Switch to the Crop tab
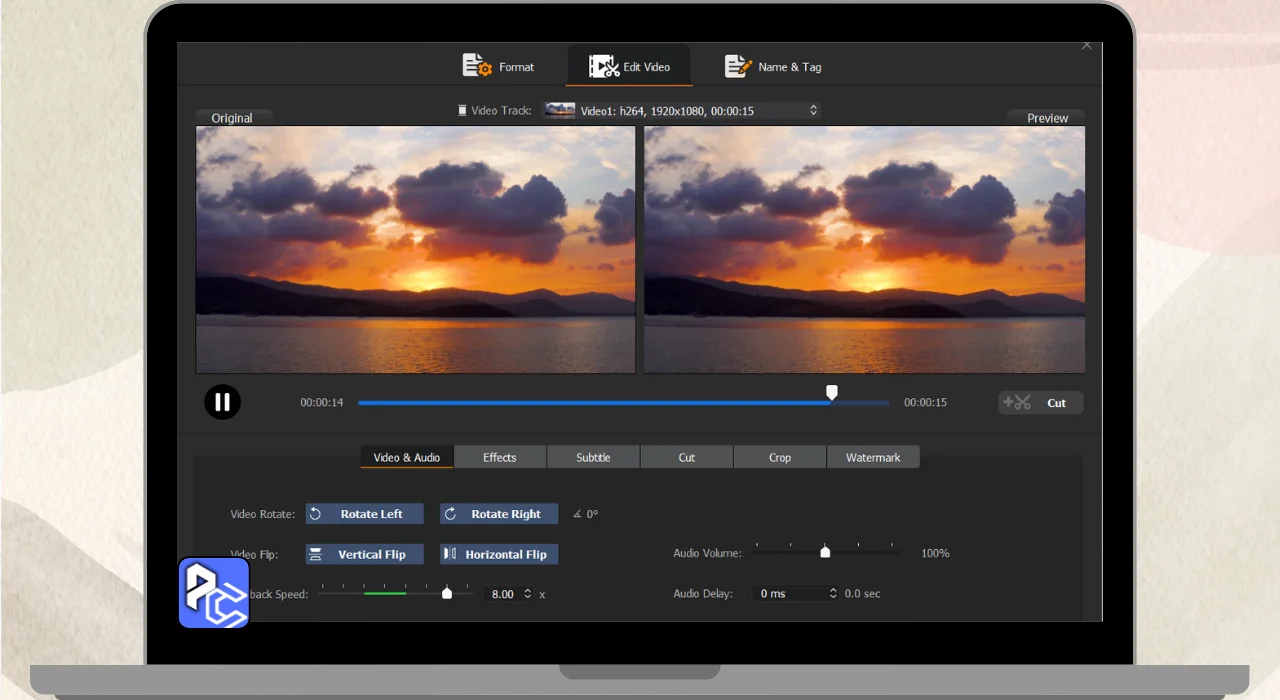The height and width of the screenshot is (700, 1280). click(780, 457)
